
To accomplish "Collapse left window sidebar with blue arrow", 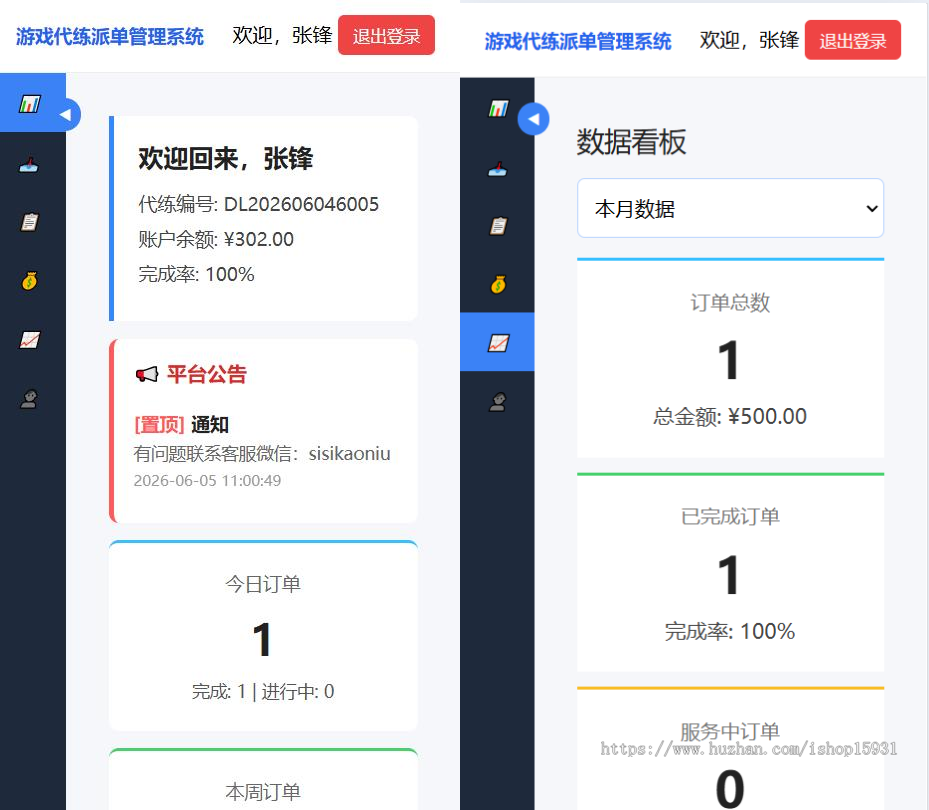I will (66, 114).
